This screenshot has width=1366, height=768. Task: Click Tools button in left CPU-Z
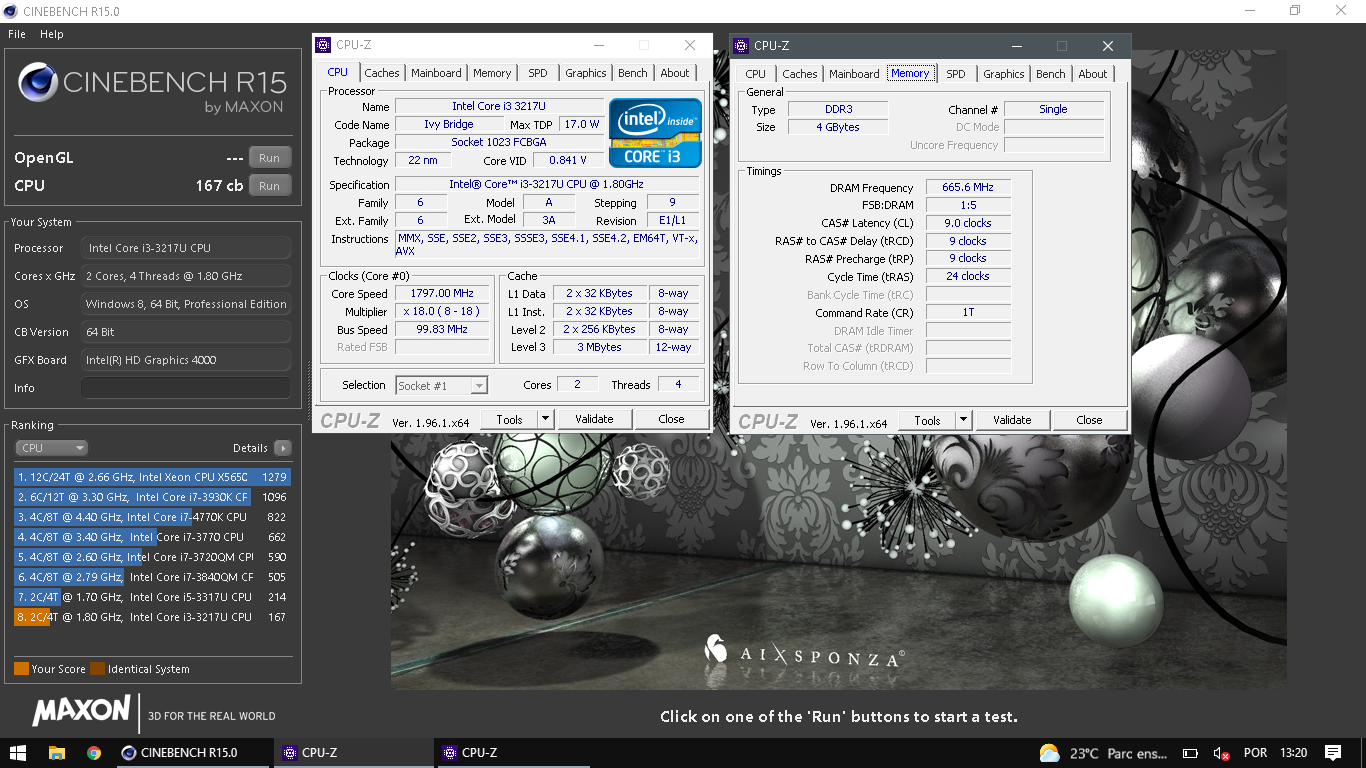510,420
